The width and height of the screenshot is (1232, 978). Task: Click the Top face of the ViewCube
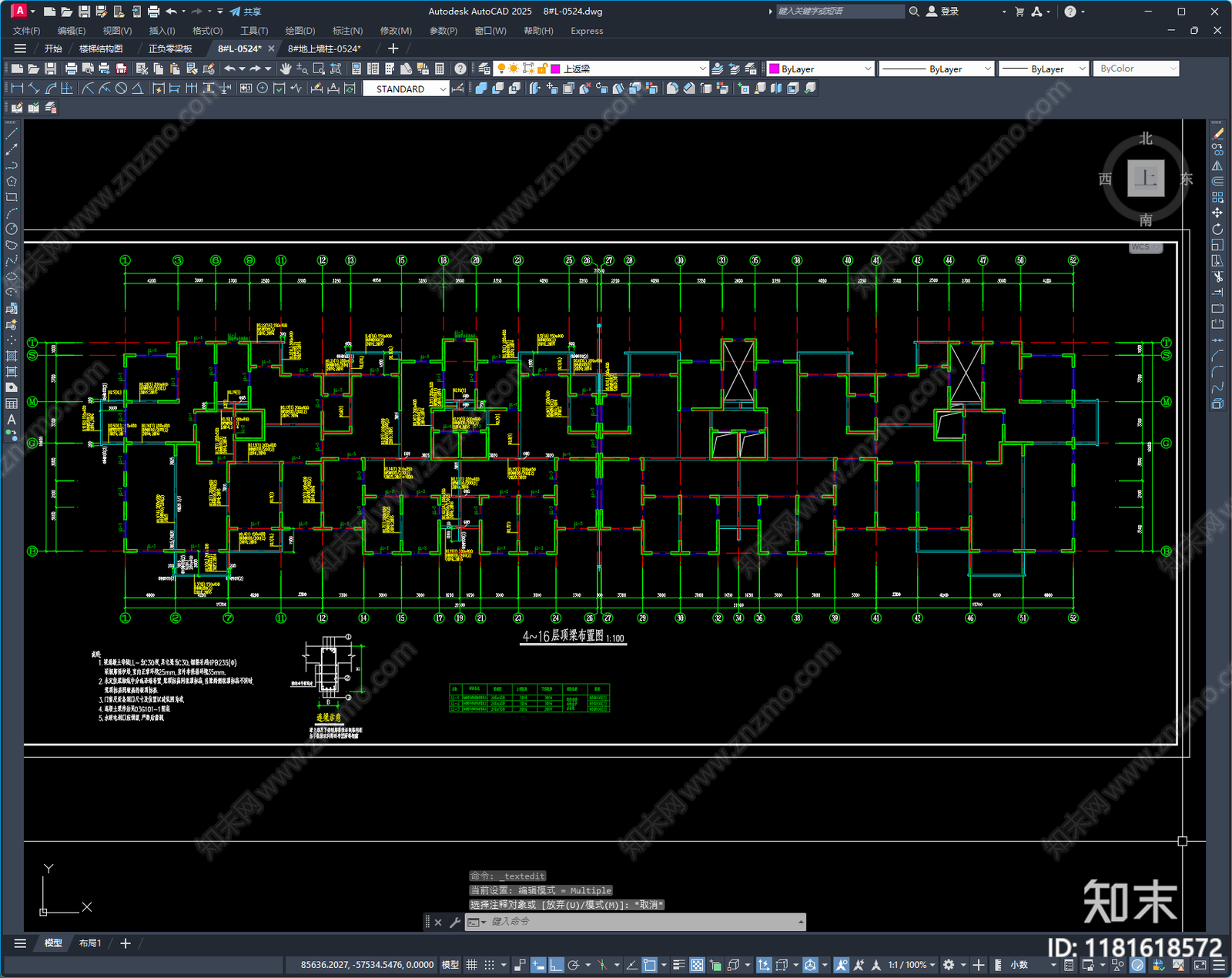[x=1146, y=179]
